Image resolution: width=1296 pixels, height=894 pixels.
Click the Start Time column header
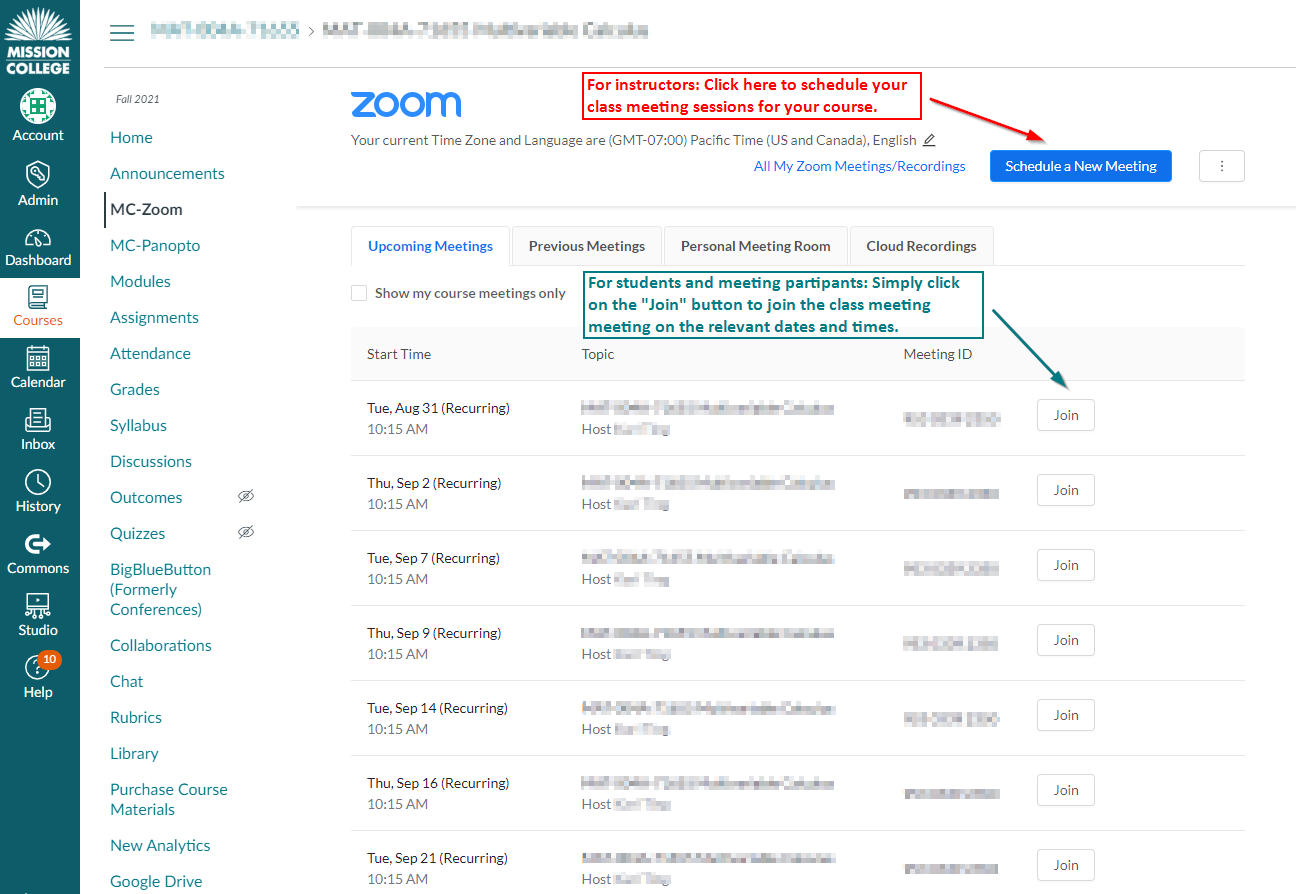click(399, 354)
